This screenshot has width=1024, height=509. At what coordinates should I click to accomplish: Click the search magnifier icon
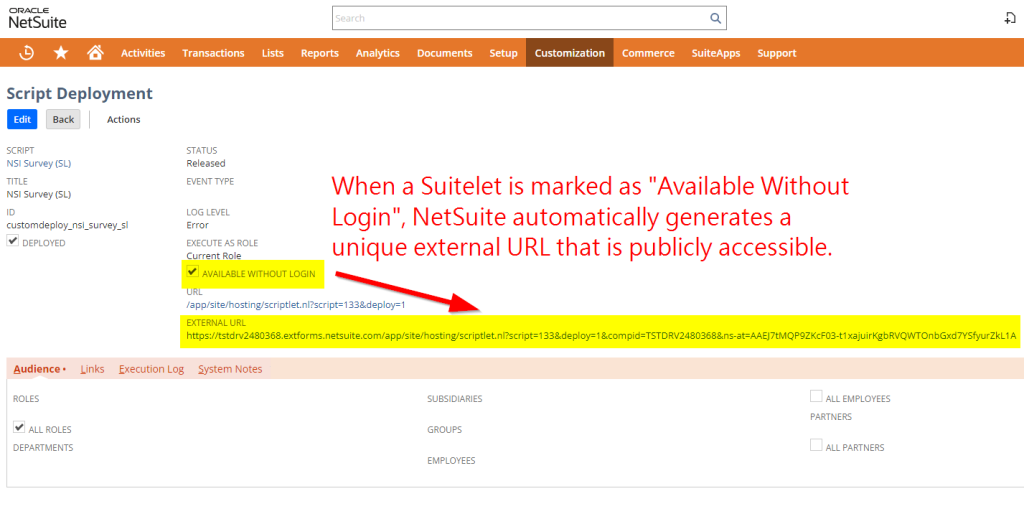coord(716,18)
